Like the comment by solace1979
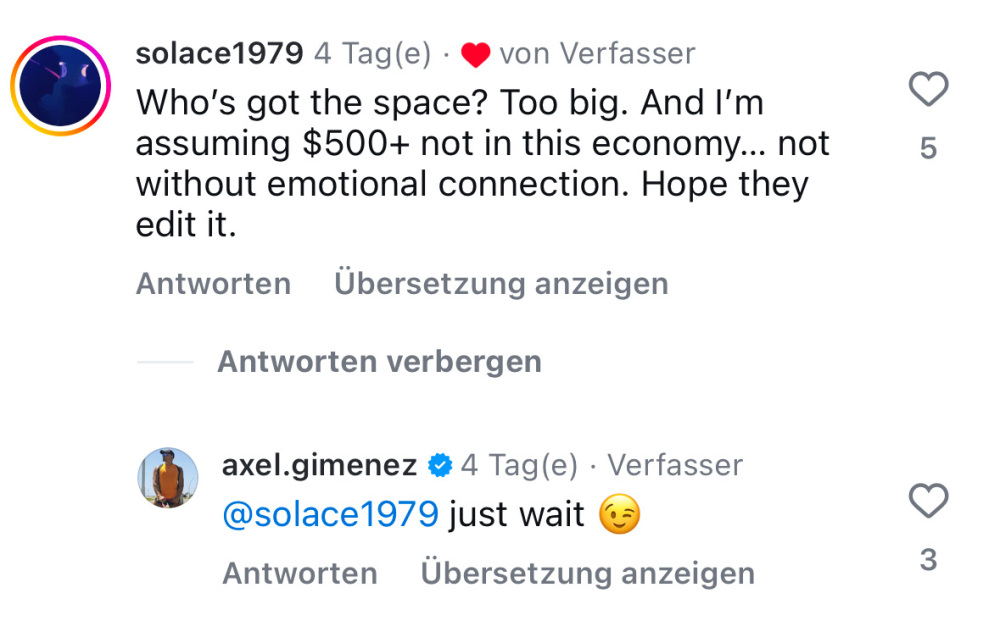 [x=928, y=89]
